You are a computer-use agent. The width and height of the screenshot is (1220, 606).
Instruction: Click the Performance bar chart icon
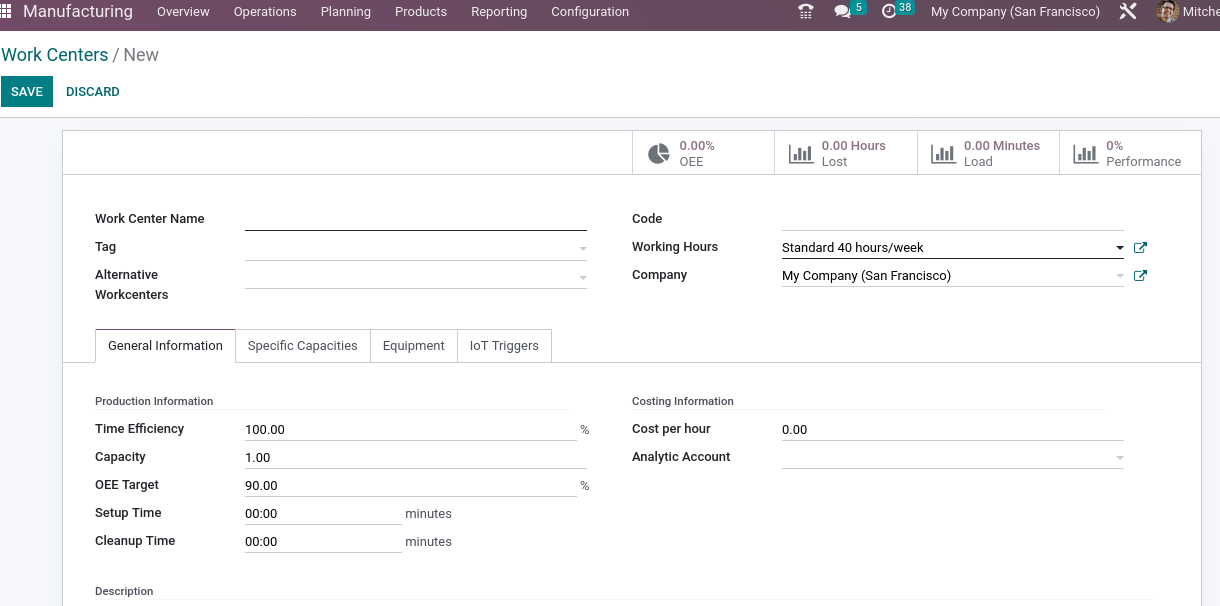pyautogui.click(x=1085, y=154)
